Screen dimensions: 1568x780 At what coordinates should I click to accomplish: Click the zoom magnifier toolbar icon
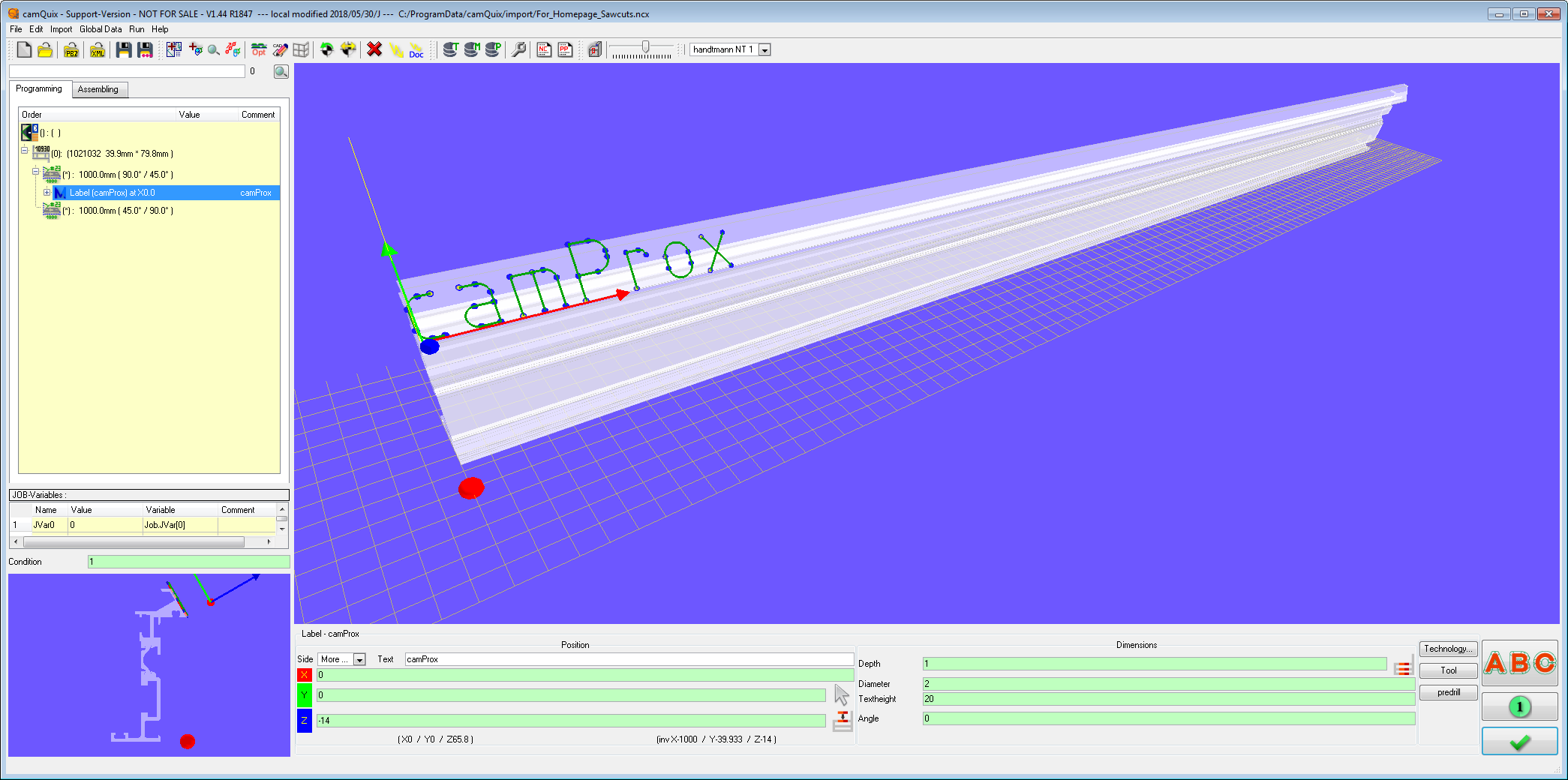coord(214,49)
